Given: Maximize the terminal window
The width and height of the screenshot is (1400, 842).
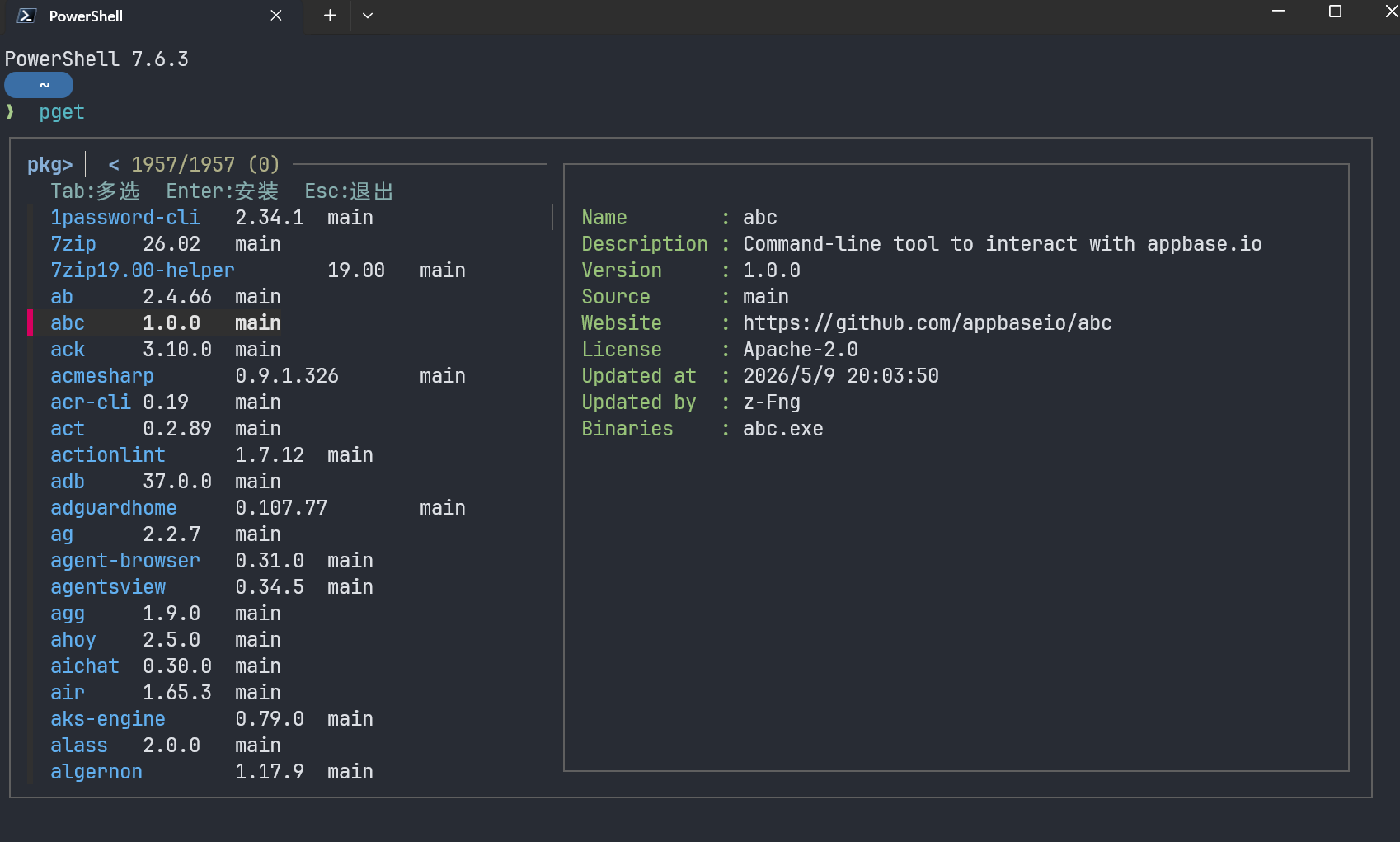Looking at the screenshot, I should point(1336,12).
